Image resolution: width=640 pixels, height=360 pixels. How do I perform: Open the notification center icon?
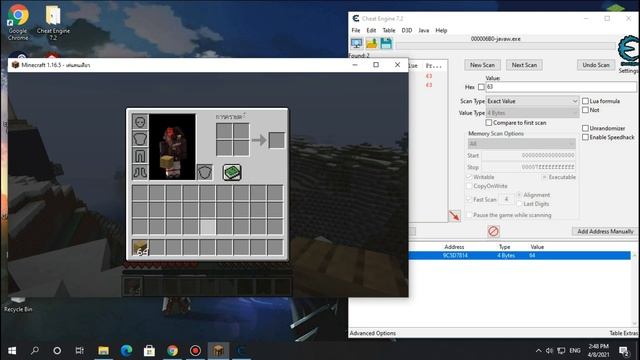pyautogui.click(x=624, y=351)
